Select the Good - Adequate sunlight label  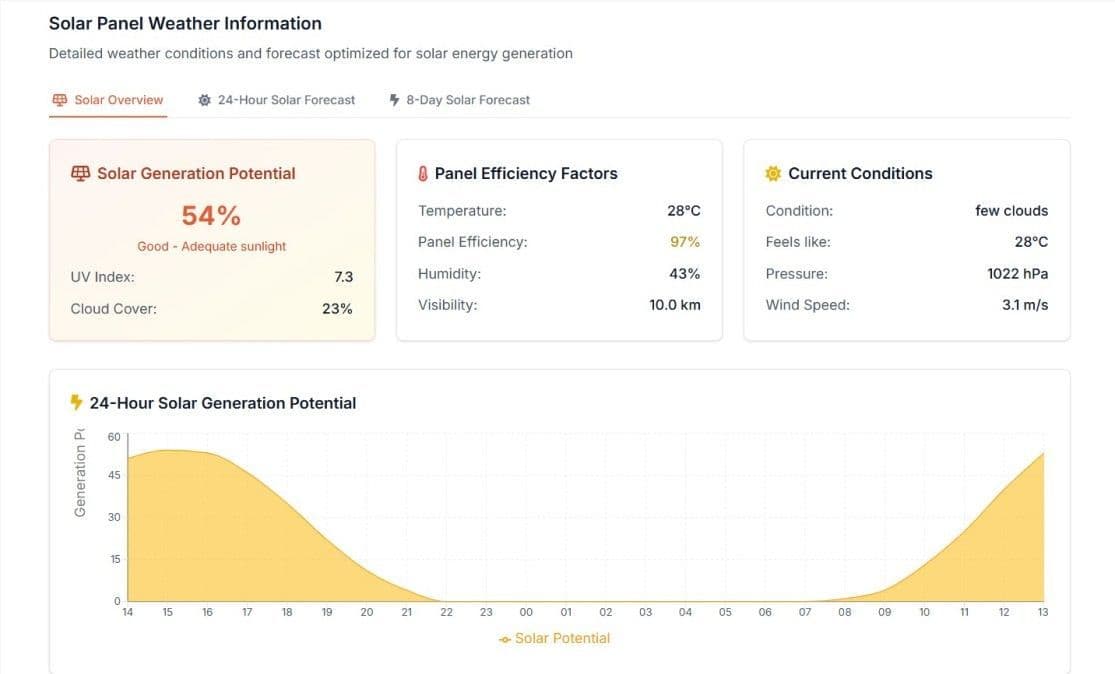tap(211, 245)
